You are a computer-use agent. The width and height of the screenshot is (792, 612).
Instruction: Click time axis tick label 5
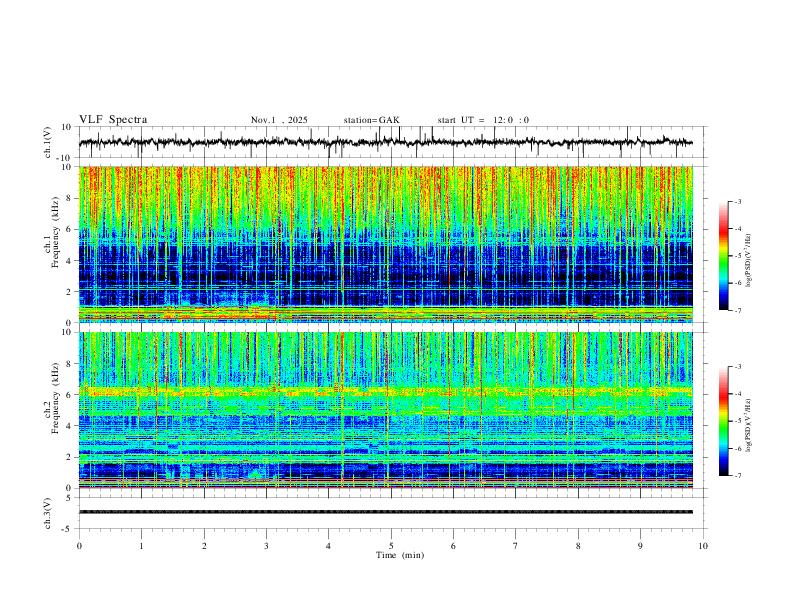click(391, 546)
